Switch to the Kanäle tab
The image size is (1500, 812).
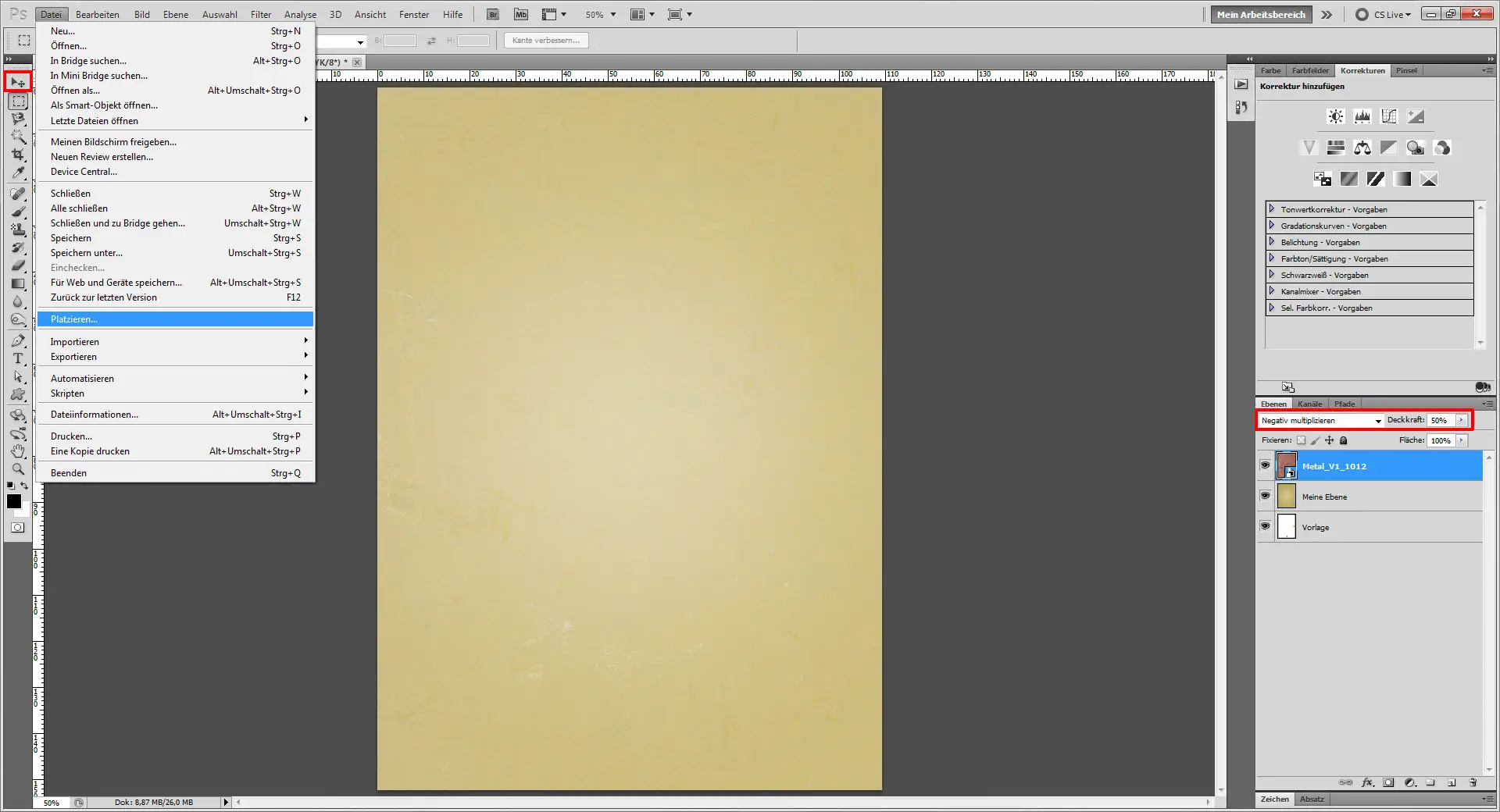pyautogui.click(x=1309, y=404)
